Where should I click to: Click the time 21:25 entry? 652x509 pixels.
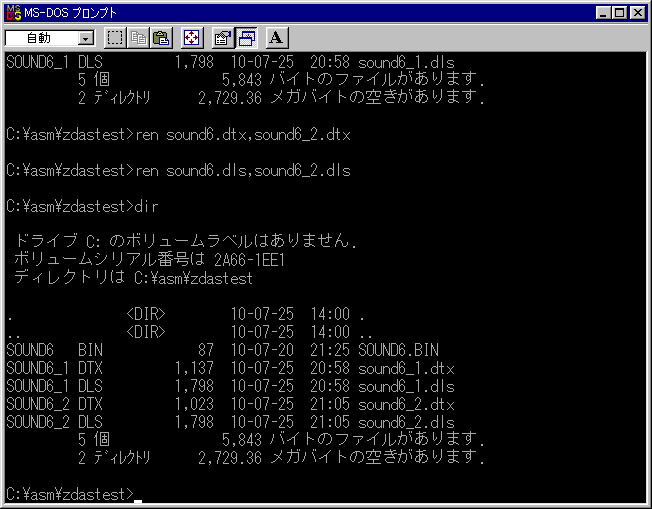click(x=330, y=350)
